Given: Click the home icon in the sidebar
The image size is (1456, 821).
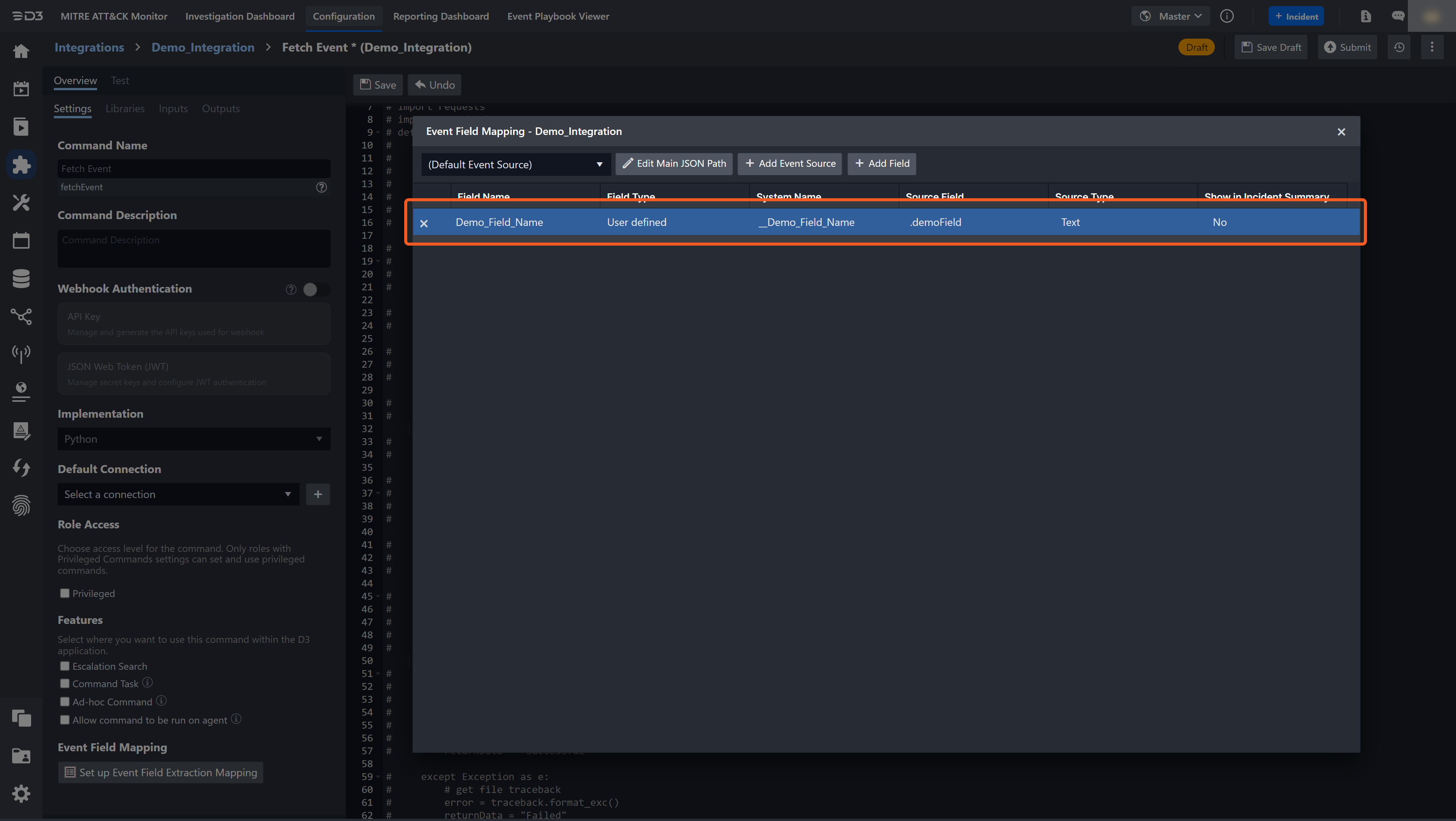Looking at the screenshot, I should pos(21,51).
